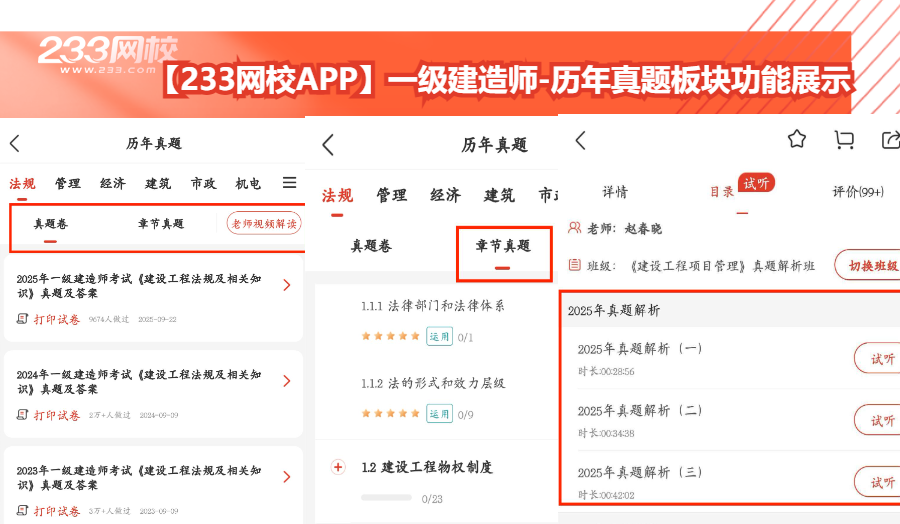The image size is (900, 524).
Task: Tap print icon for 2025年 exam paper
Action: 22,319
